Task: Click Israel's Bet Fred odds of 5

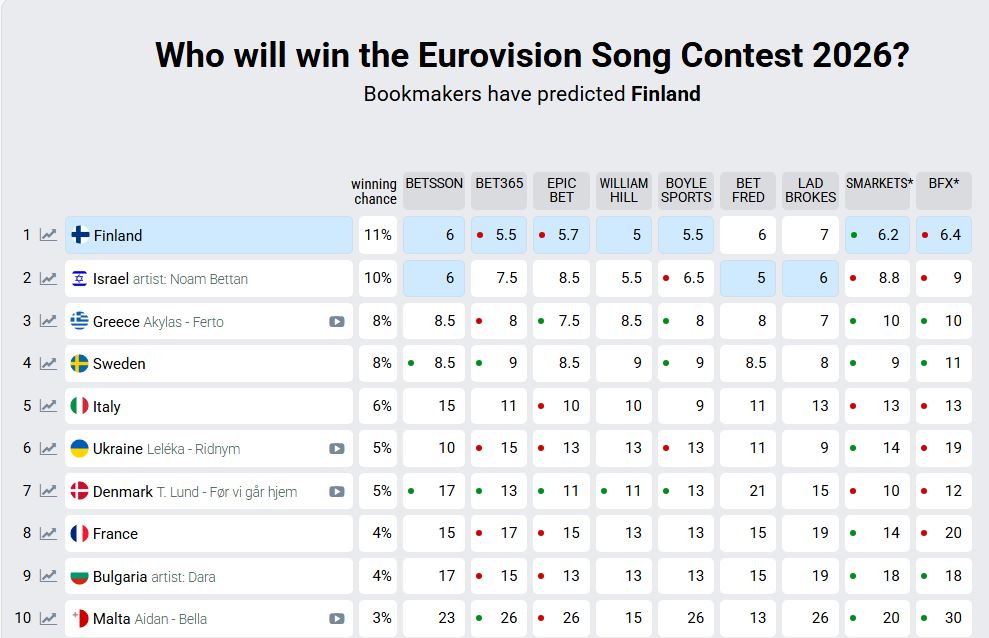Action: coord(748,278)
